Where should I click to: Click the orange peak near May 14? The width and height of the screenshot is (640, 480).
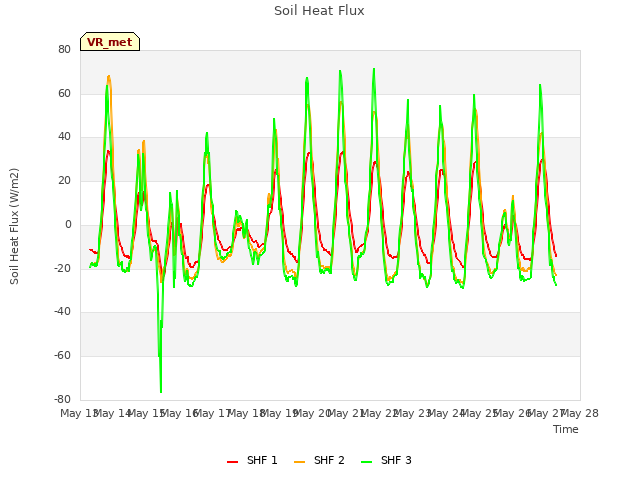(x=109, y=76)
